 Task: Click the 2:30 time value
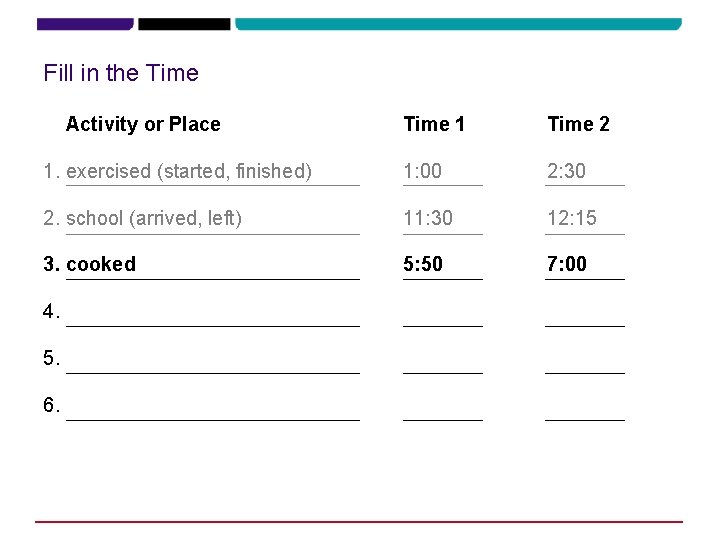tap(566, 171)
